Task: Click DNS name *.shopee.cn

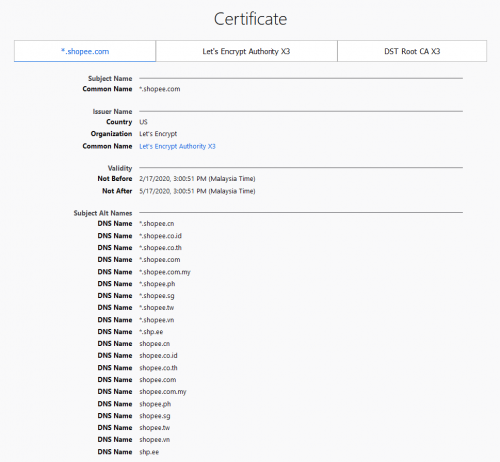Action: pos(157,224)
